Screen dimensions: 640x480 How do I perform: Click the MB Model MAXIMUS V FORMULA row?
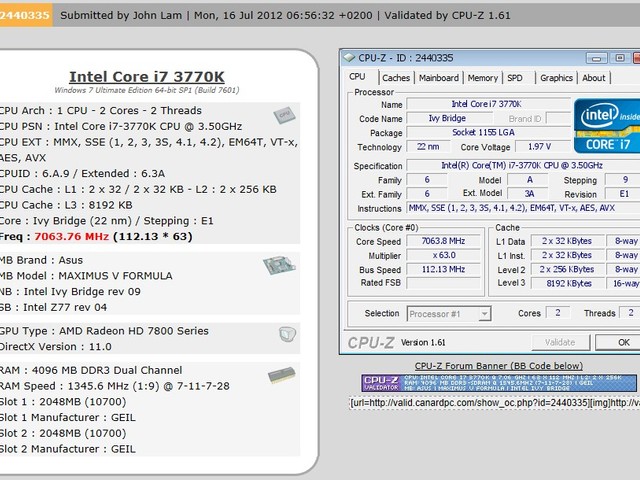(x=86, y=276)
